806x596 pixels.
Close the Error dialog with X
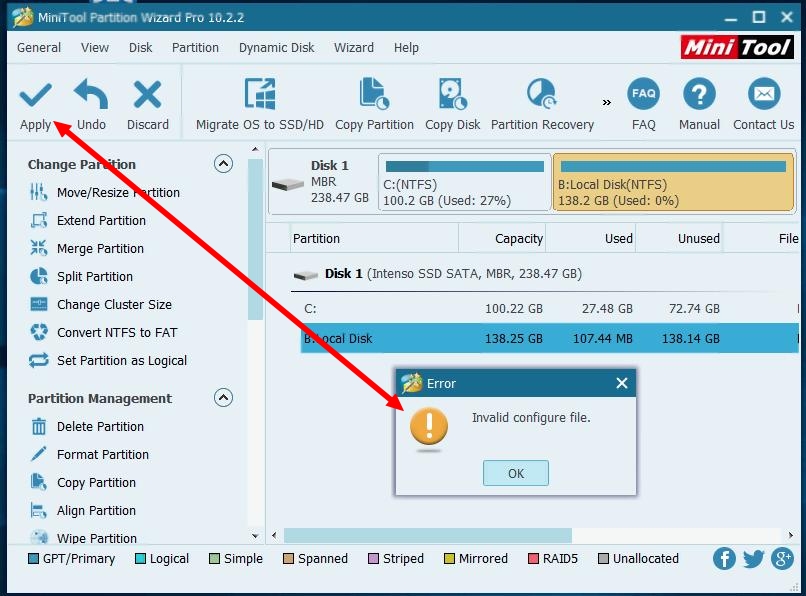[621, 383]
